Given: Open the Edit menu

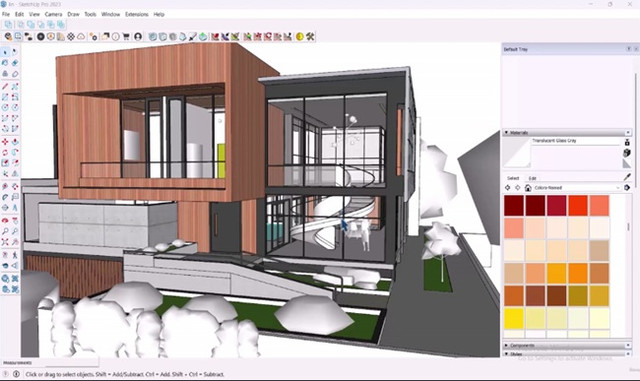Looking at the screenshot, I should [19, 14].
